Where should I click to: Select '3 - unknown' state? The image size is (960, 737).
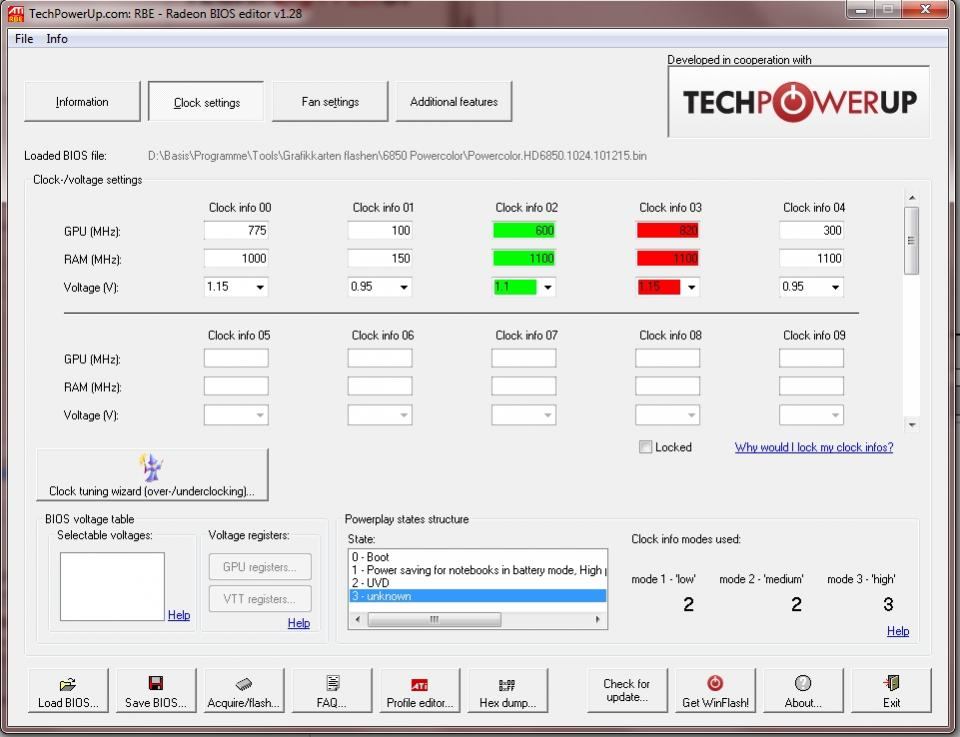coord(478,596)
